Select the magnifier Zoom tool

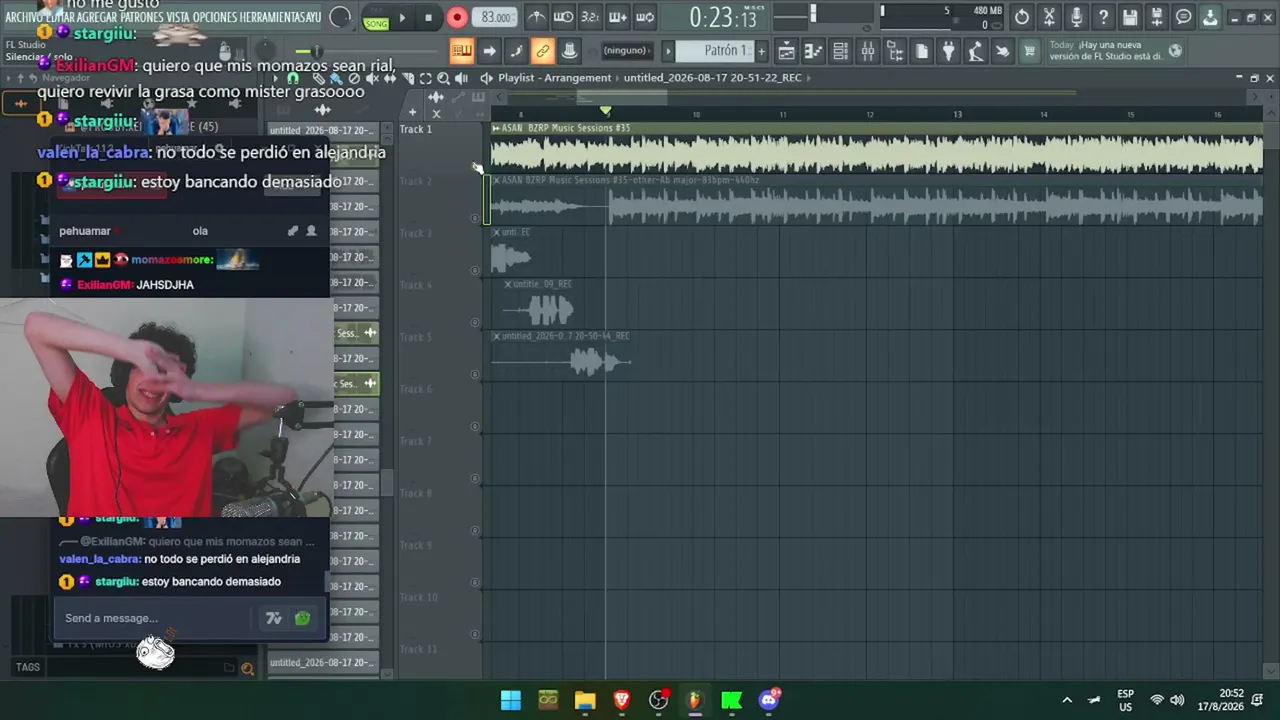pyautogui.click(x=443, y=78)
